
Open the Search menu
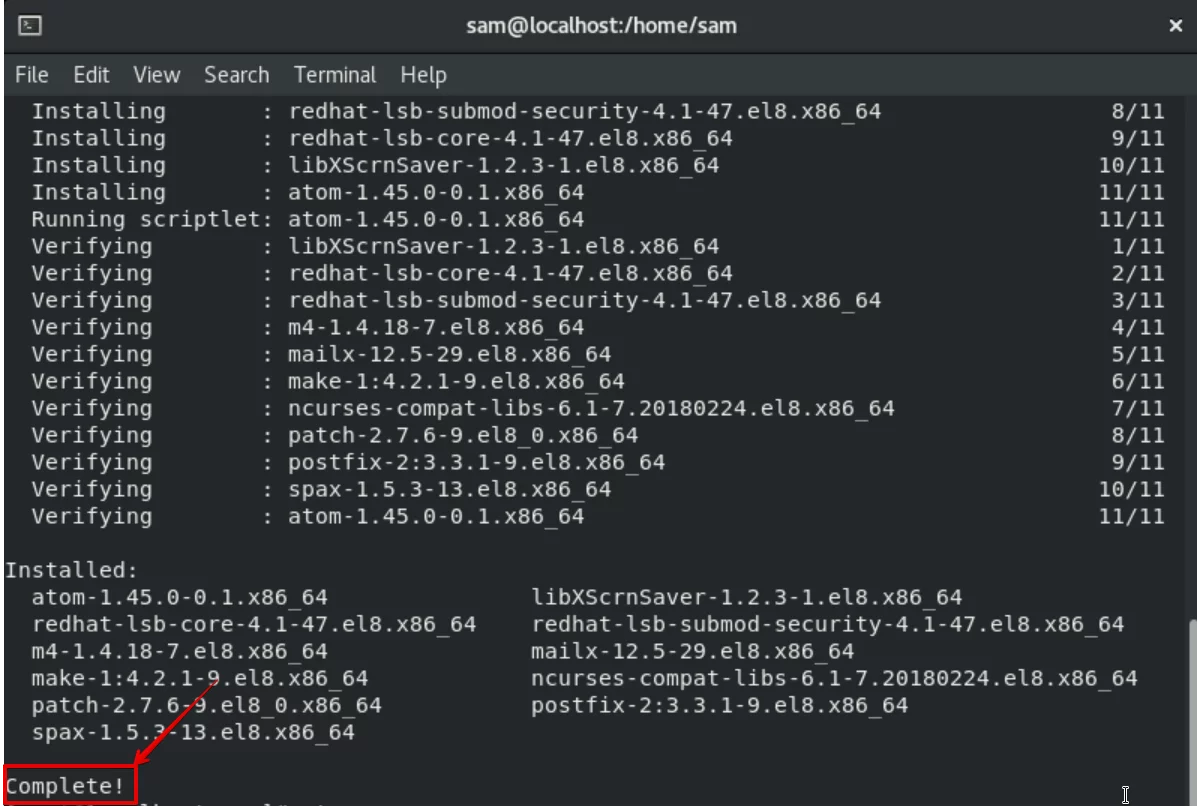(237, 75)
